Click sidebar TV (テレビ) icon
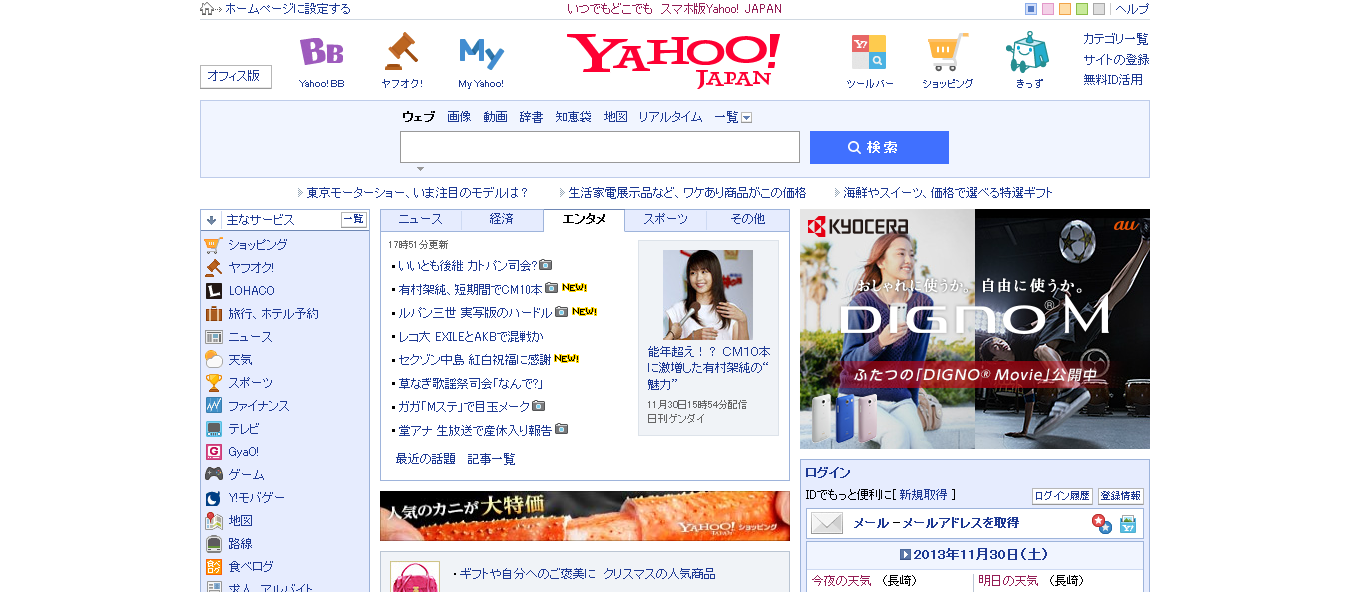The width and height of the screenshot is (1349, 592). (213, 429)
